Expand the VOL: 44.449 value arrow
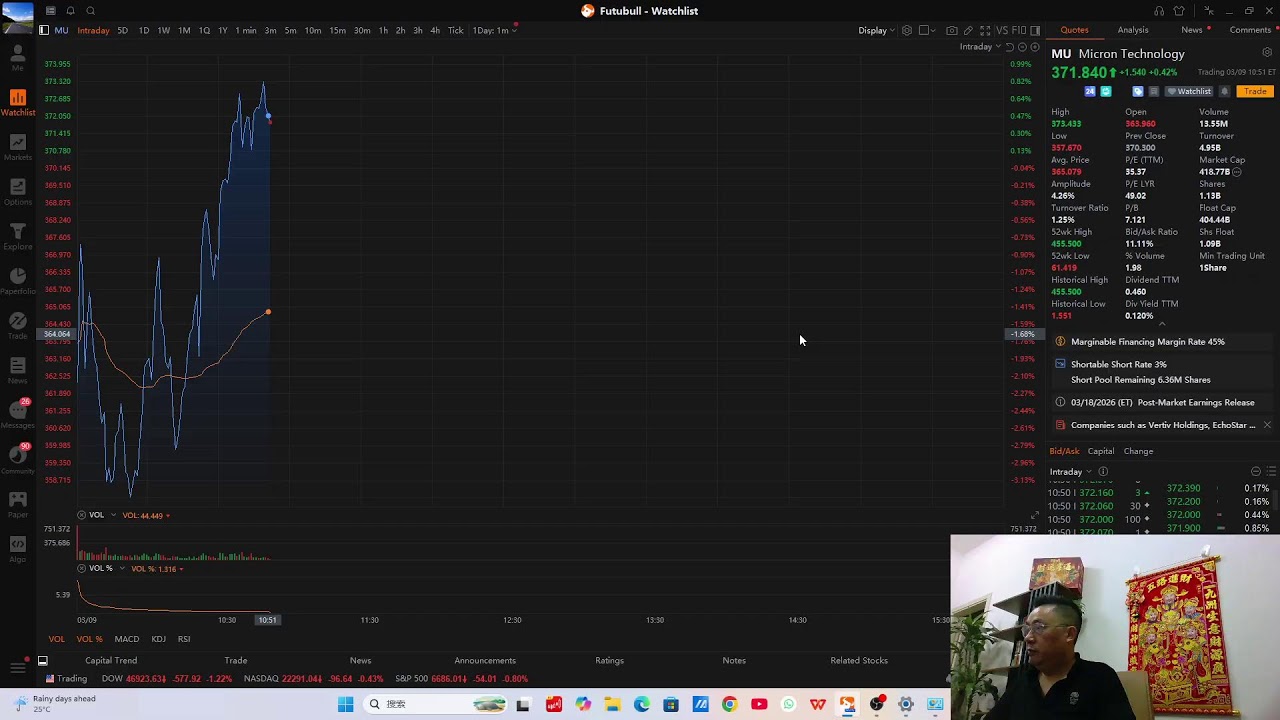The height and width of the screenshot is (720, 1280). pos(167,516)
